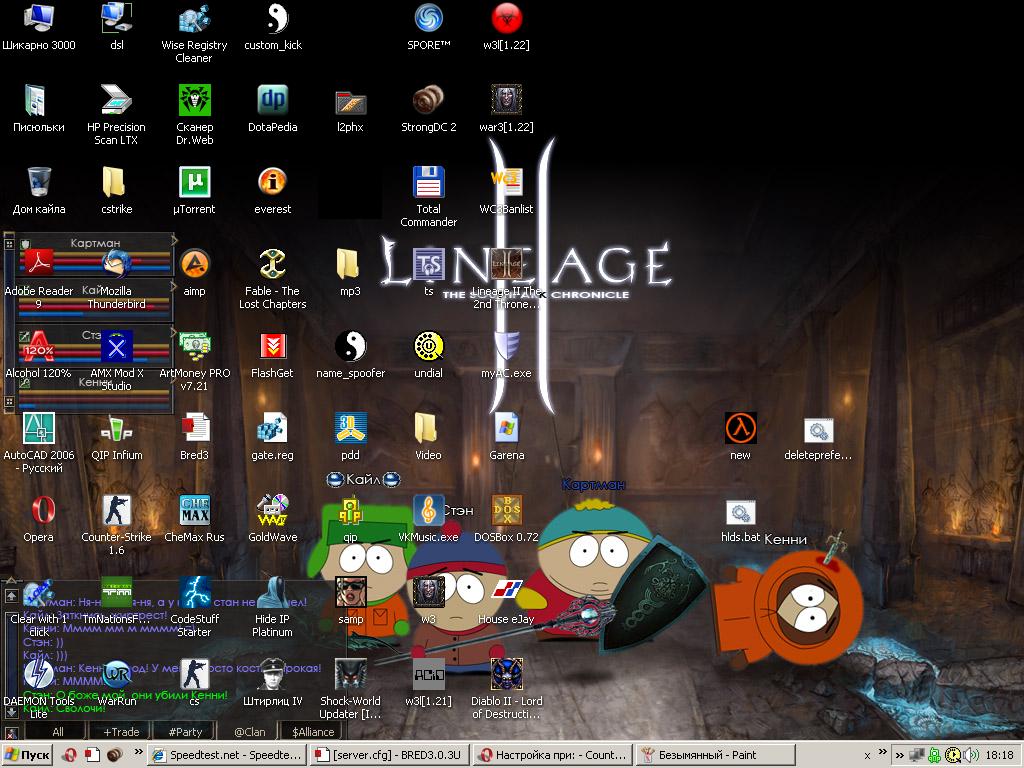Launch Opera from the Quick Launch bar
Screen dimensions: 1024x768
[69, 755]
